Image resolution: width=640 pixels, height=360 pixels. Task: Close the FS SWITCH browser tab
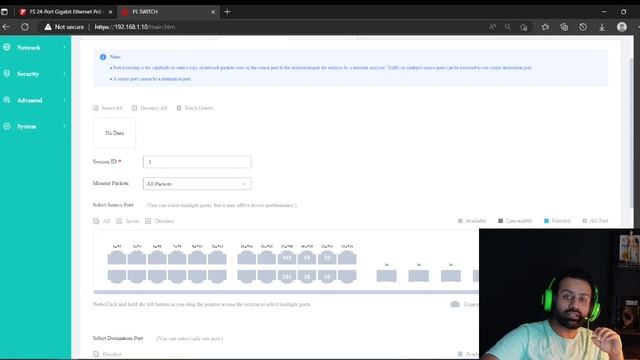[213, 12]
